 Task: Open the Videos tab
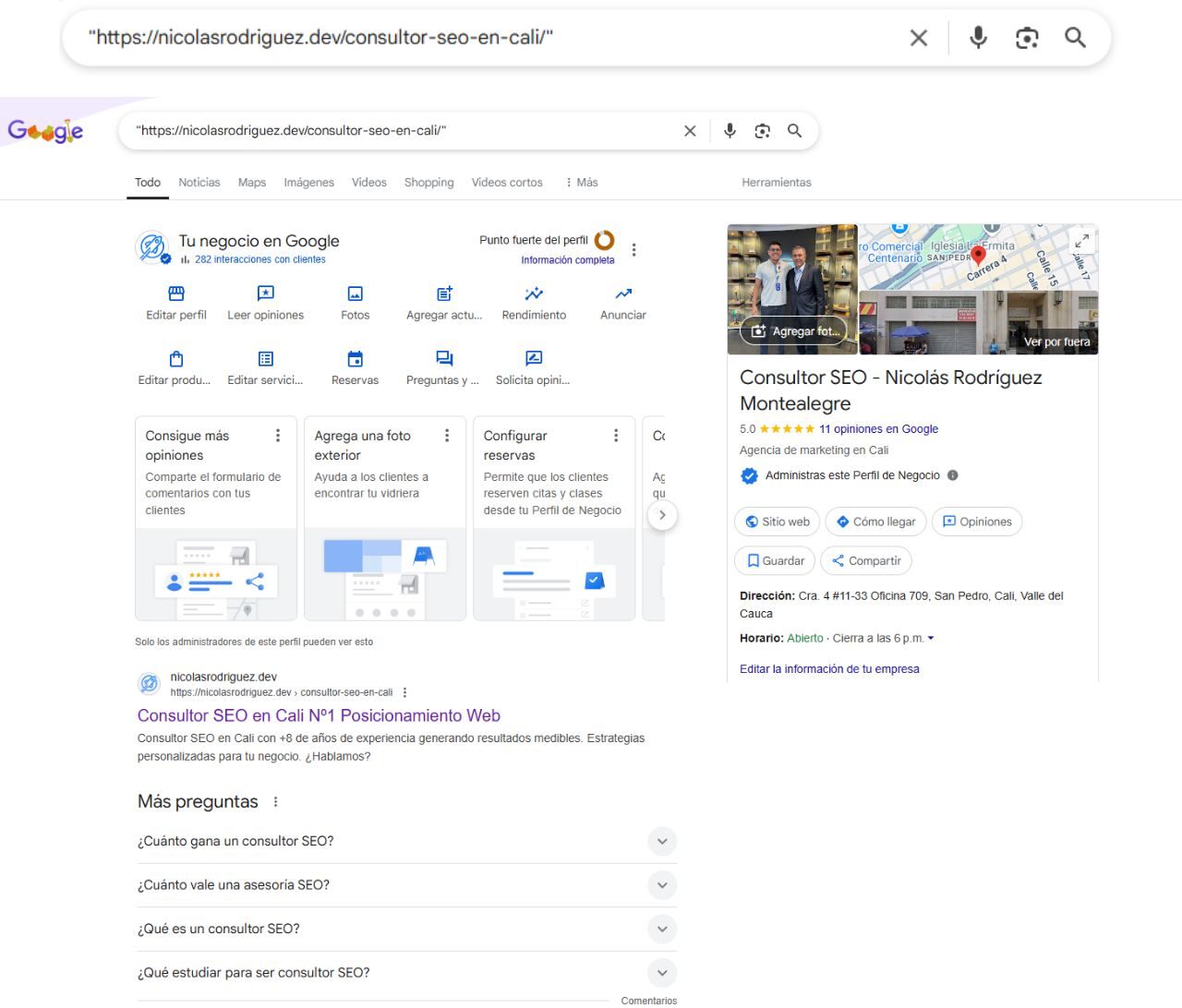[x=369, y=183]
